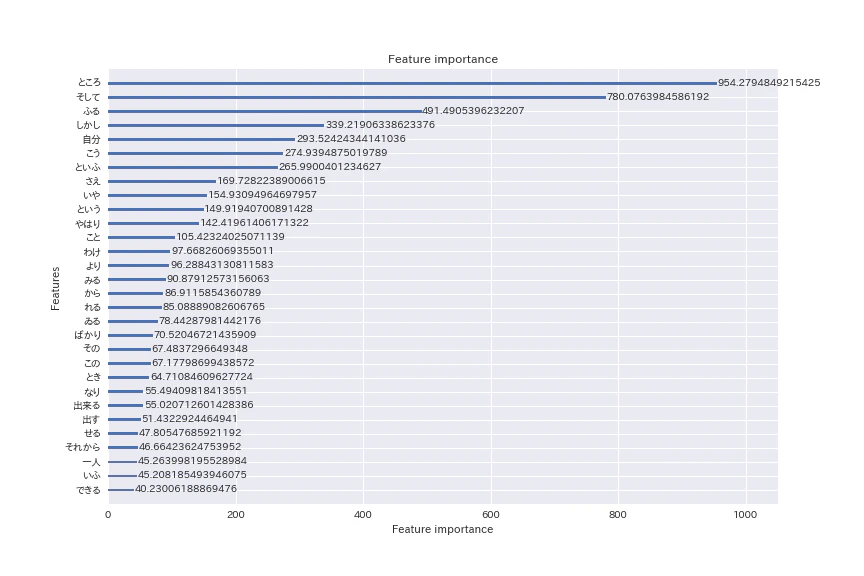Pick the value 142.41961406171322
The height and width of the screenshot is (576, 864).
click(255, 223)
